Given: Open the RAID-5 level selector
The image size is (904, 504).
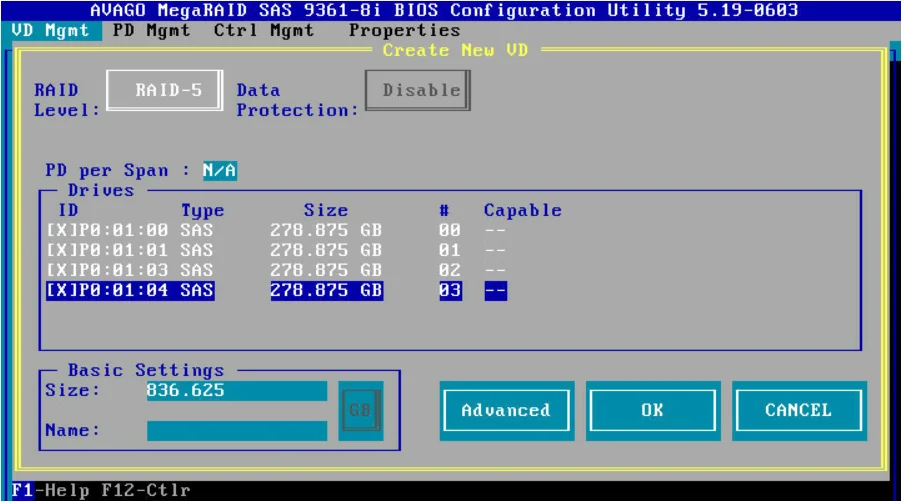Looking at the screenshot, I should click(165, 91).
